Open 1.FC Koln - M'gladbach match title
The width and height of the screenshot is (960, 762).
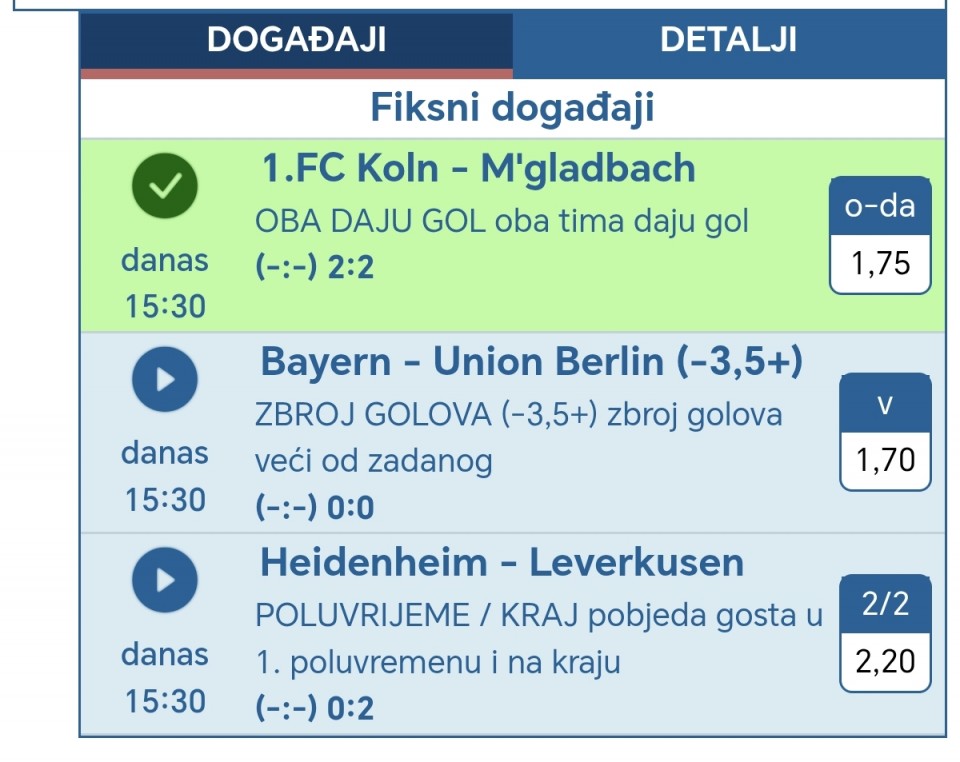478,169
